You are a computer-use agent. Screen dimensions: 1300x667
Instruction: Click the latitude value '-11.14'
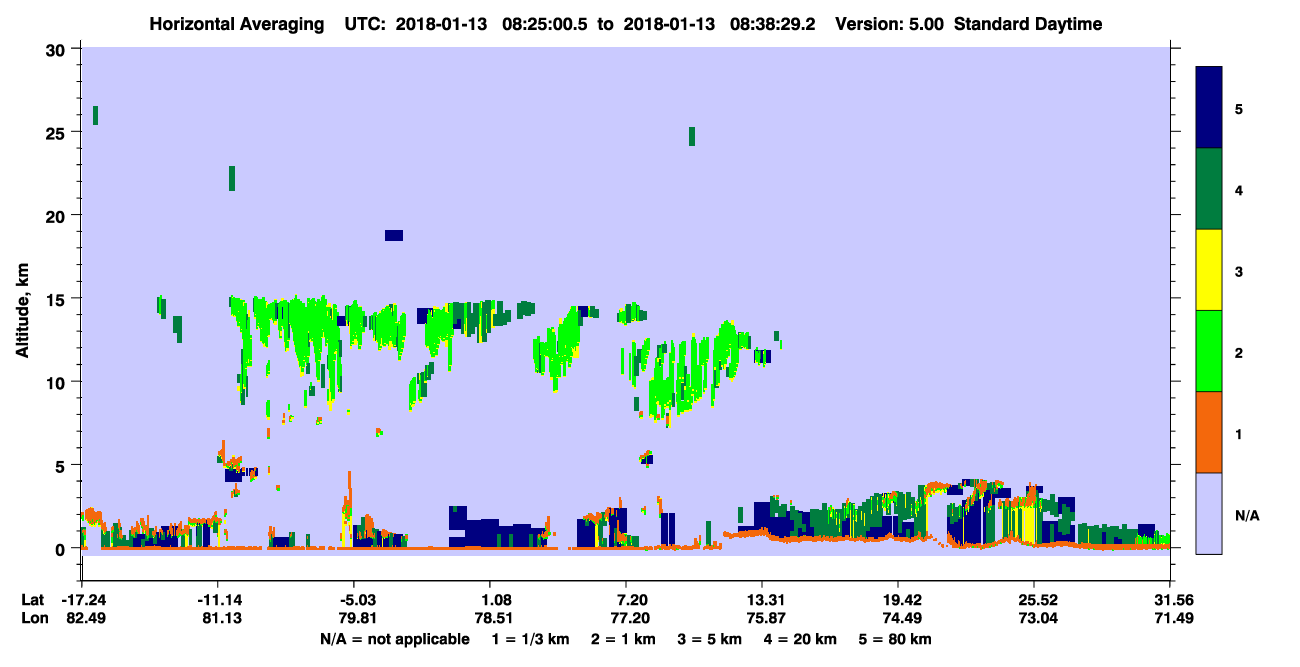point(218,600)
